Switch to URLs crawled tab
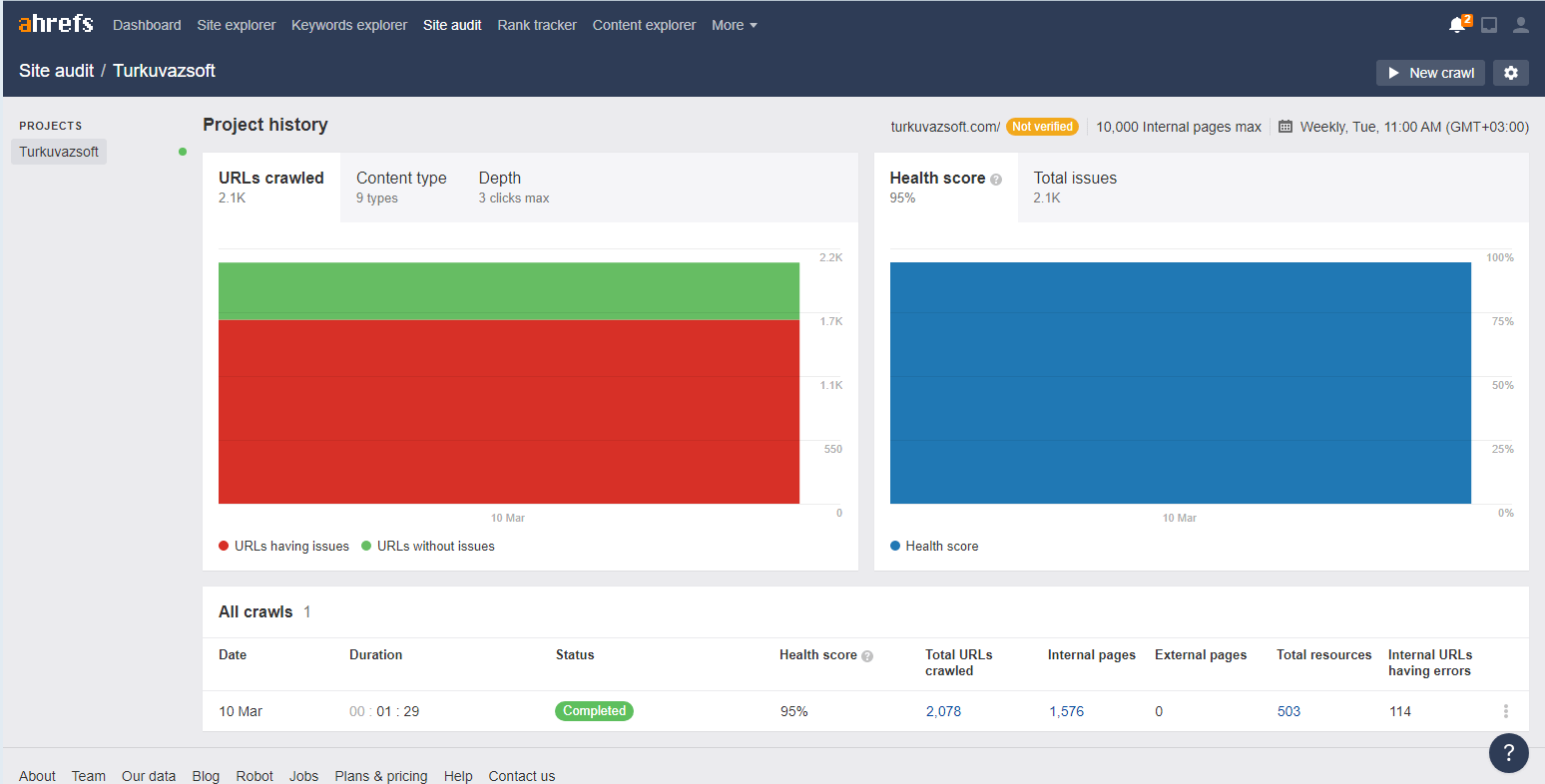This screenshot has height=784, width=1545. pos(271,188)
